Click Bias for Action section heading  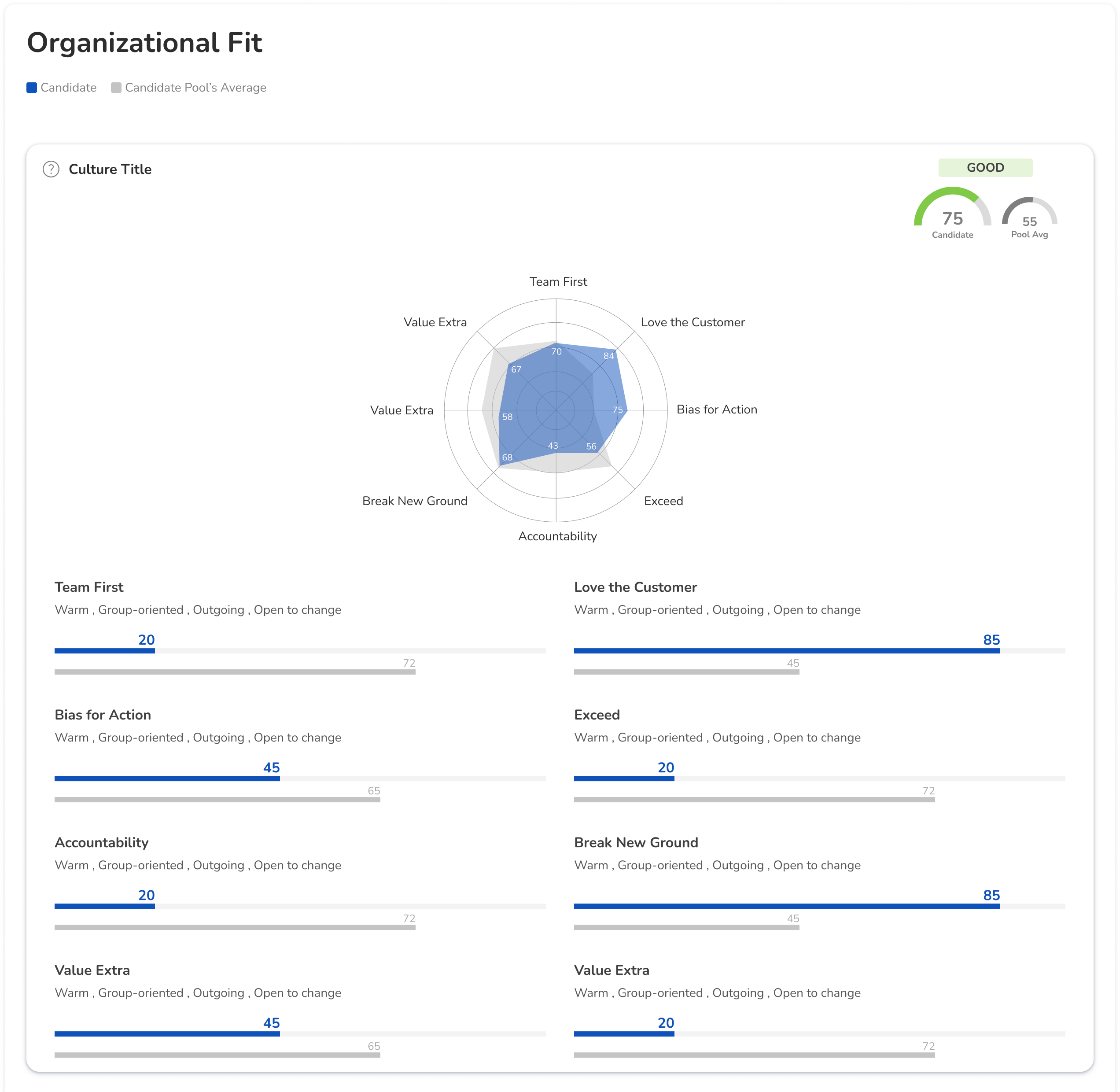pyautogui.click(x=103, y=715)
